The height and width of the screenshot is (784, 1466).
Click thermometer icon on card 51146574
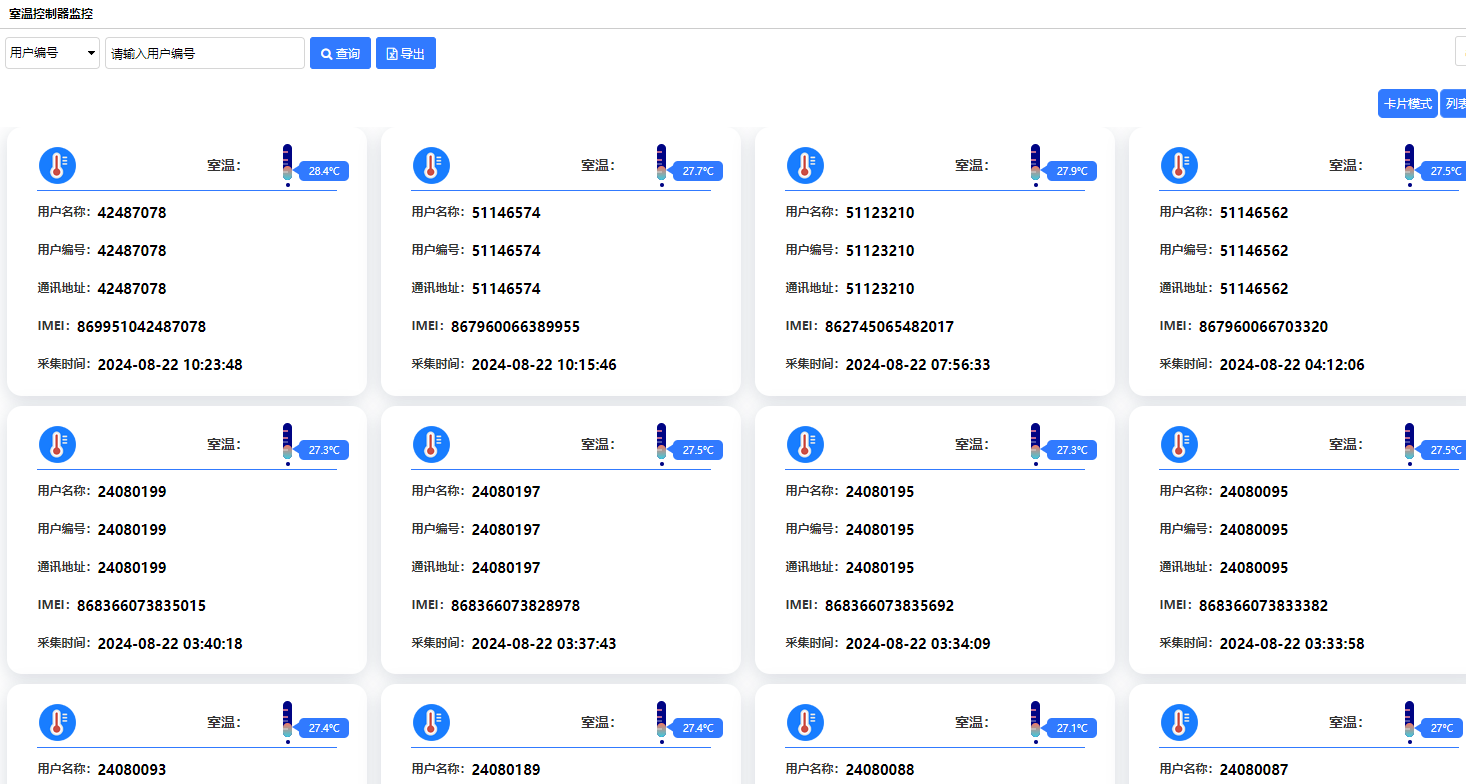coord(431,165)
